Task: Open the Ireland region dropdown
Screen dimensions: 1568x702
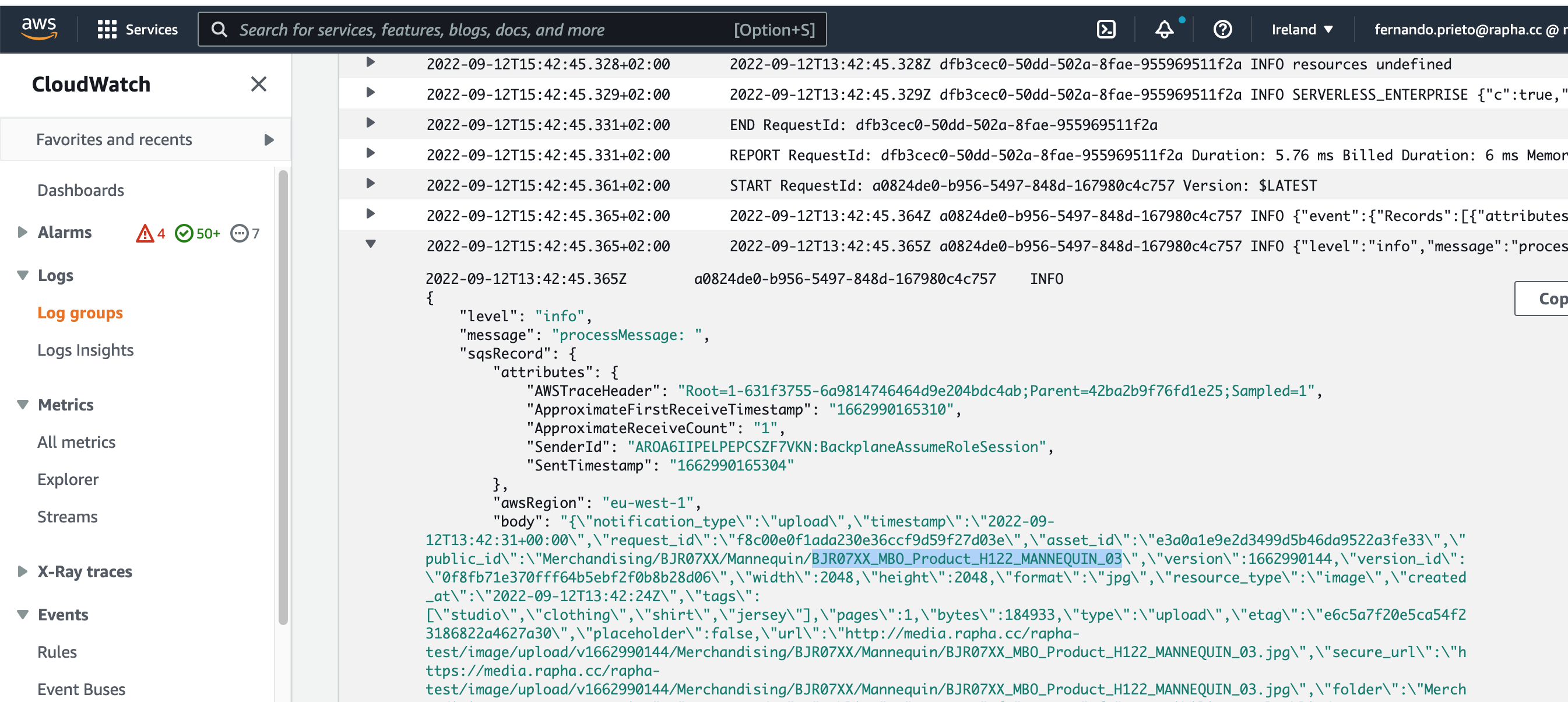Action: coord(1302,29)
